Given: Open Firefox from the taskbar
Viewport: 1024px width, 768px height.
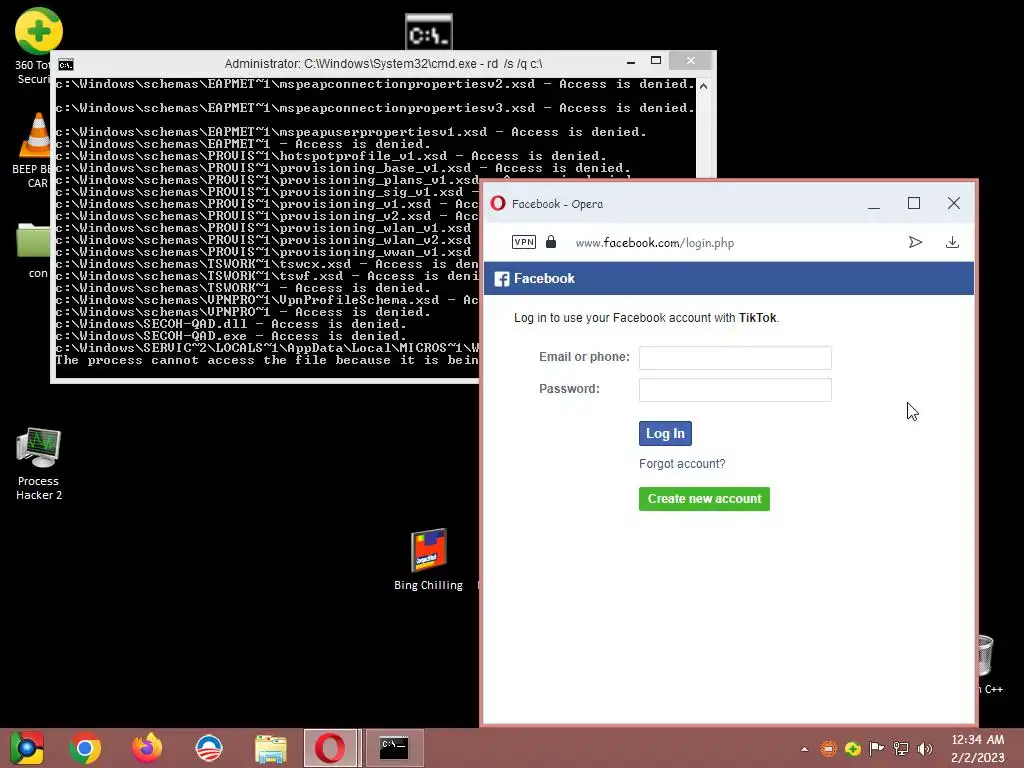Looking at the screenshot, I should pyautogui.click(x=147, y=748).
